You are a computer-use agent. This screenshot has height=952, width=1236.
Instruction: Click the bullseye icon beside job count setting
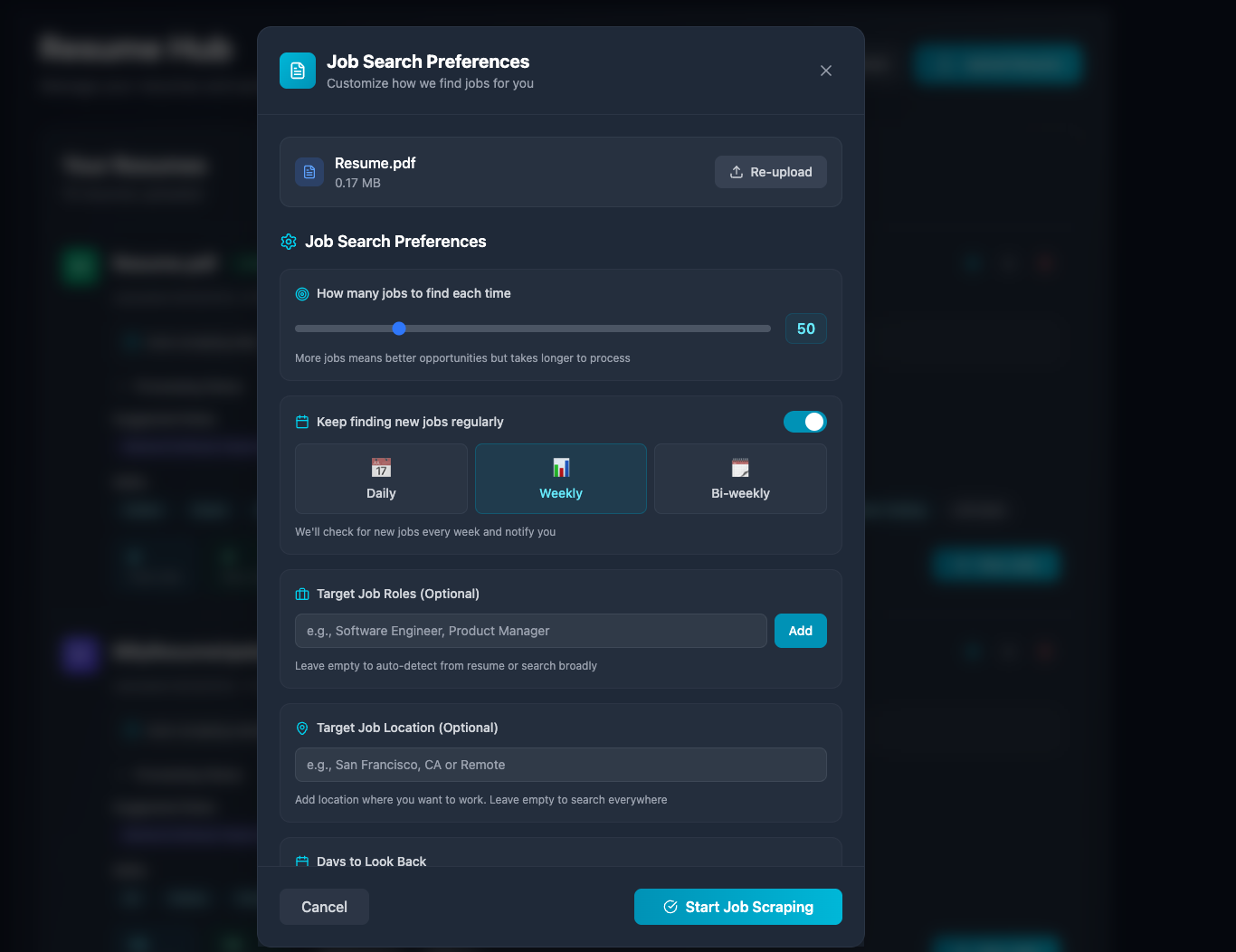coord(301,293)
